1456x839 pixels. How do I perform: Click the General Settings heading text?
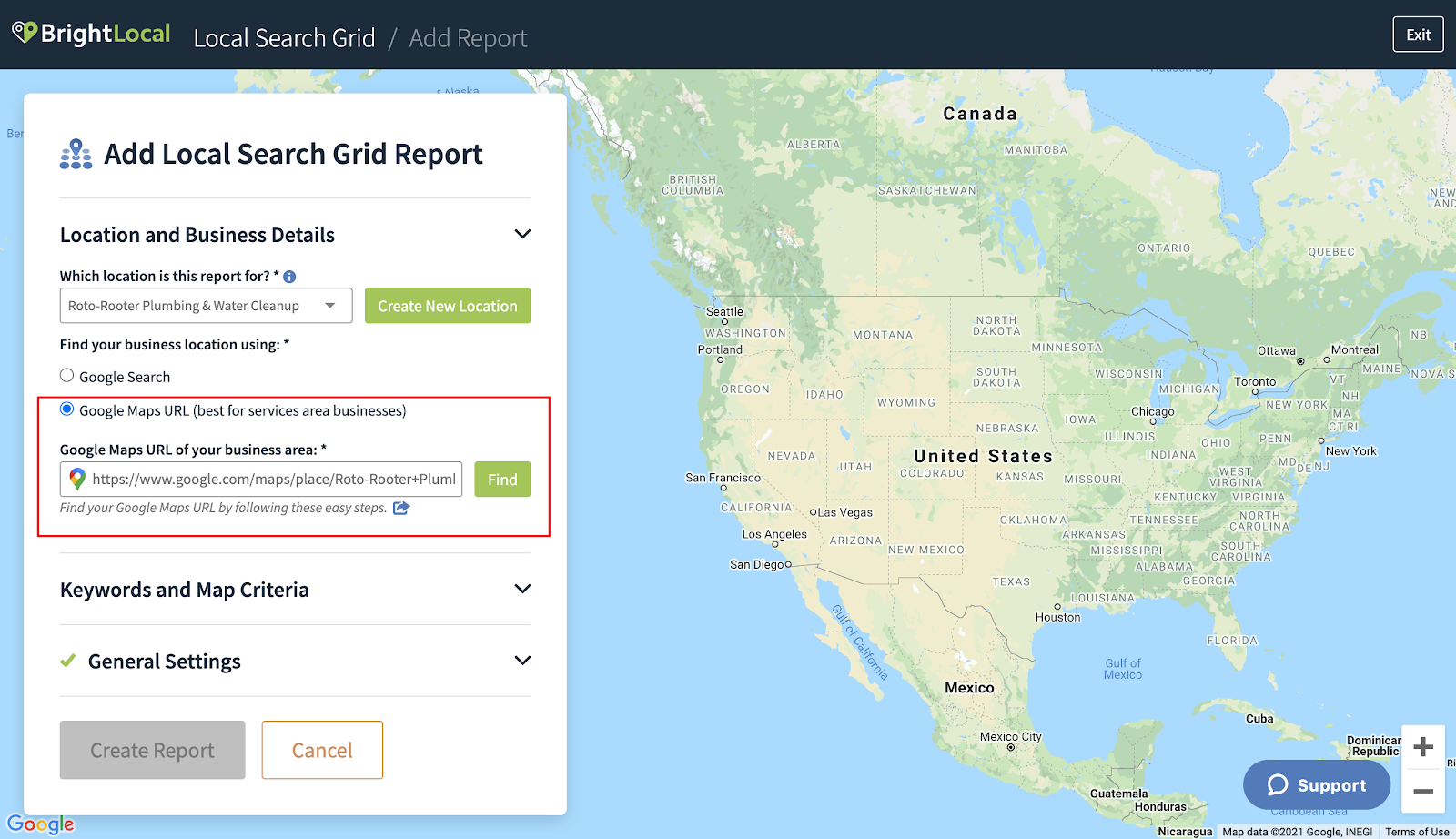(165, 662)
